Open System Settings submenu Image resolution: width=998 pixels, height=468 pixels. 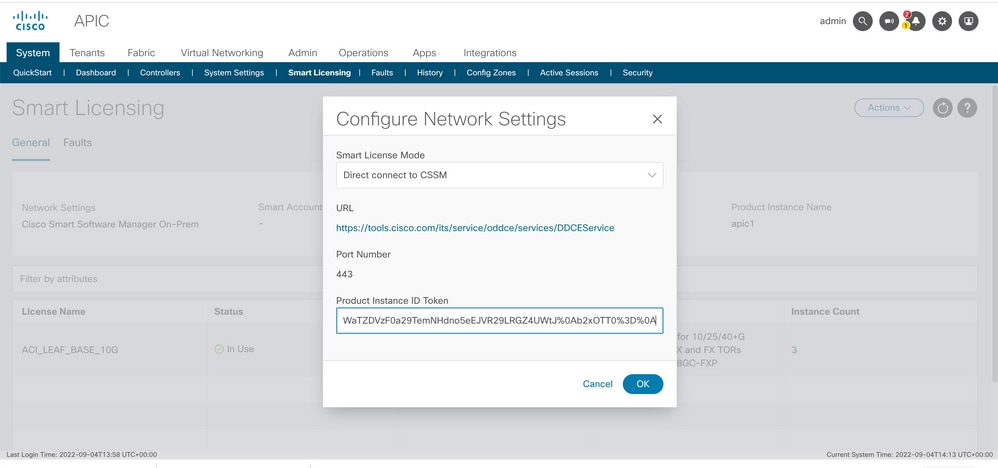(x=234, y=73)
